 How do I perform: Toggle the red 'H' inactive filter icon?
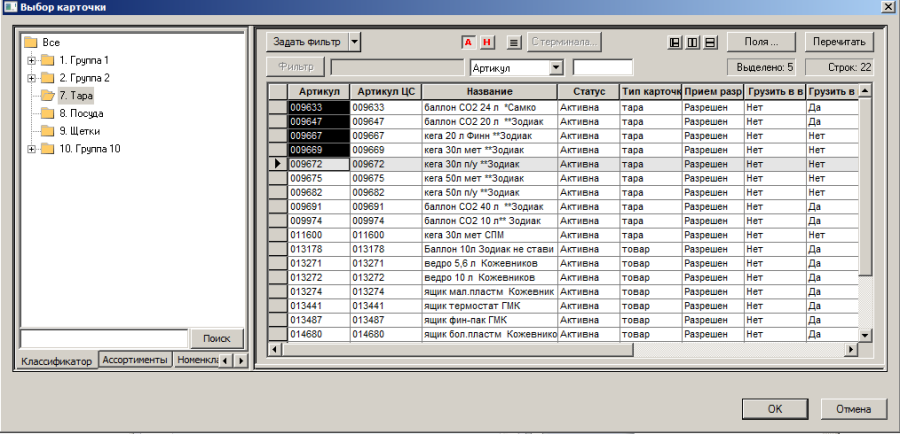(x=487, y=42)
